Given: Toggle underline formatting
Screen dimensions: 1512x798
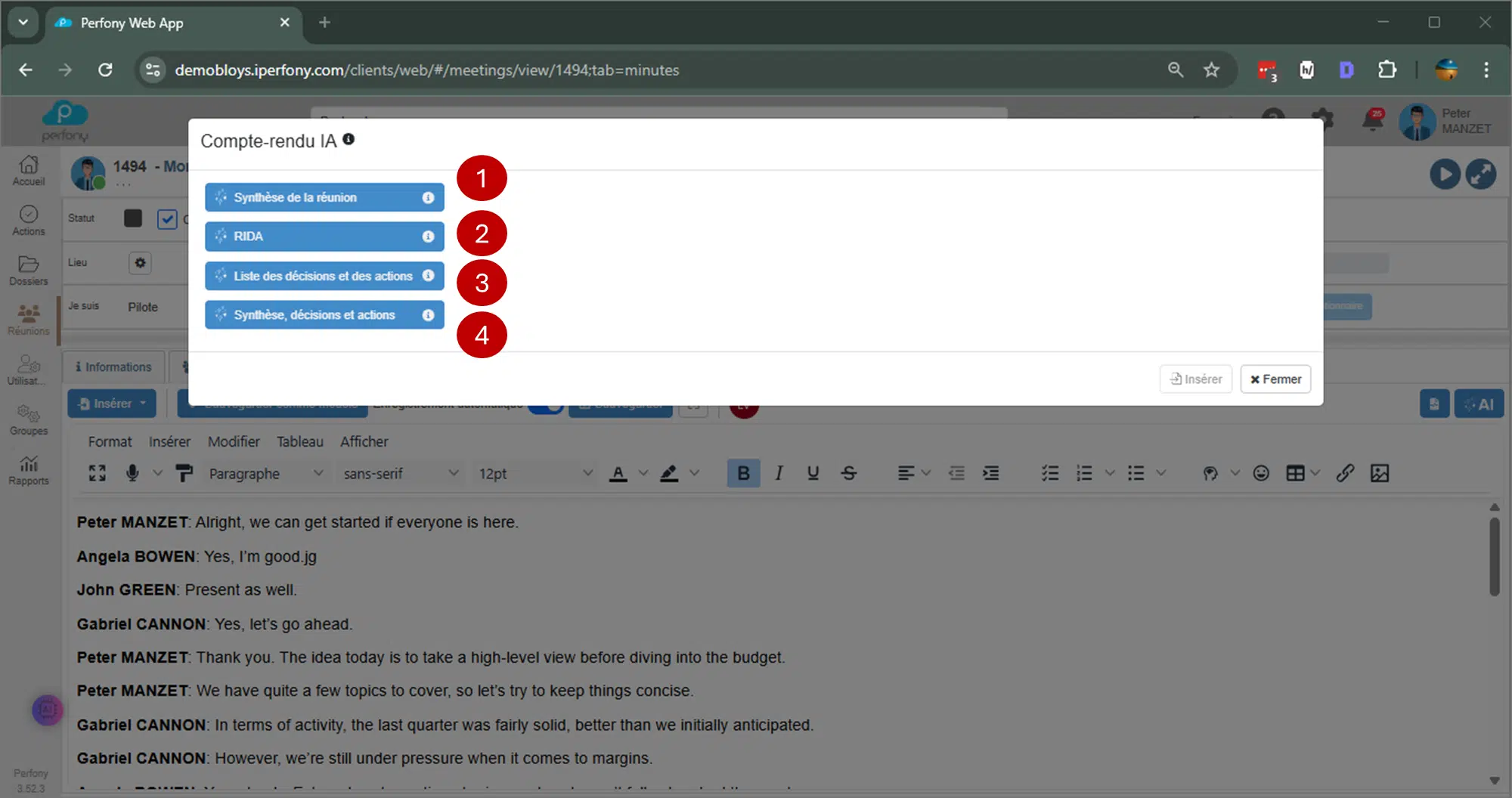Looking at the screenshot, I should click(813, 473).
